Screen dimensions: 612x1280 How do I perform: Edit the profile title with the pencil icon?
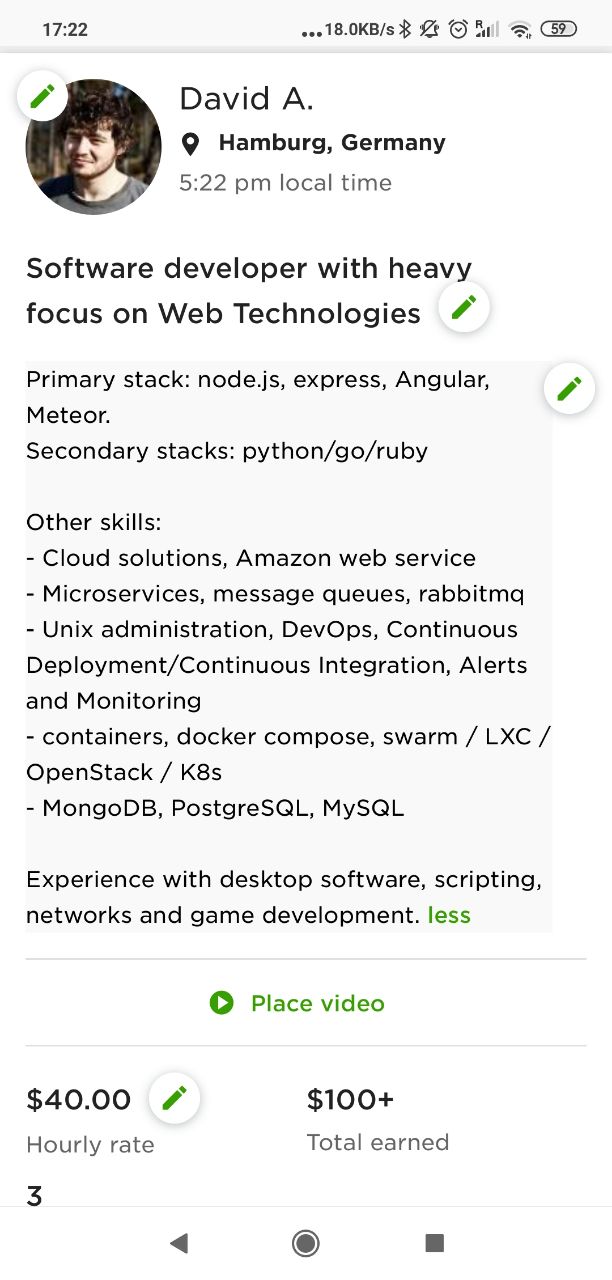click(x=464, y=307)
